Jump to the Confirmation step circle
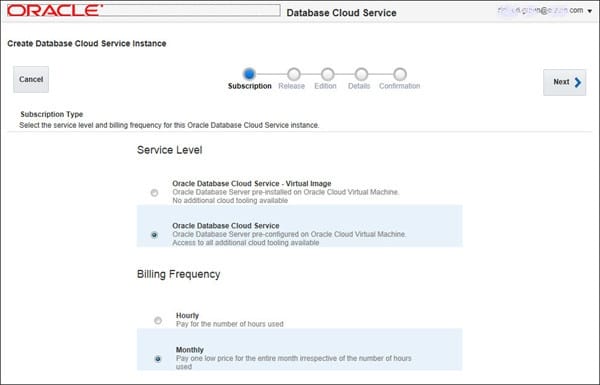This screenshot has width=600, height=385. pyautogui.click(x=400, y=74)
